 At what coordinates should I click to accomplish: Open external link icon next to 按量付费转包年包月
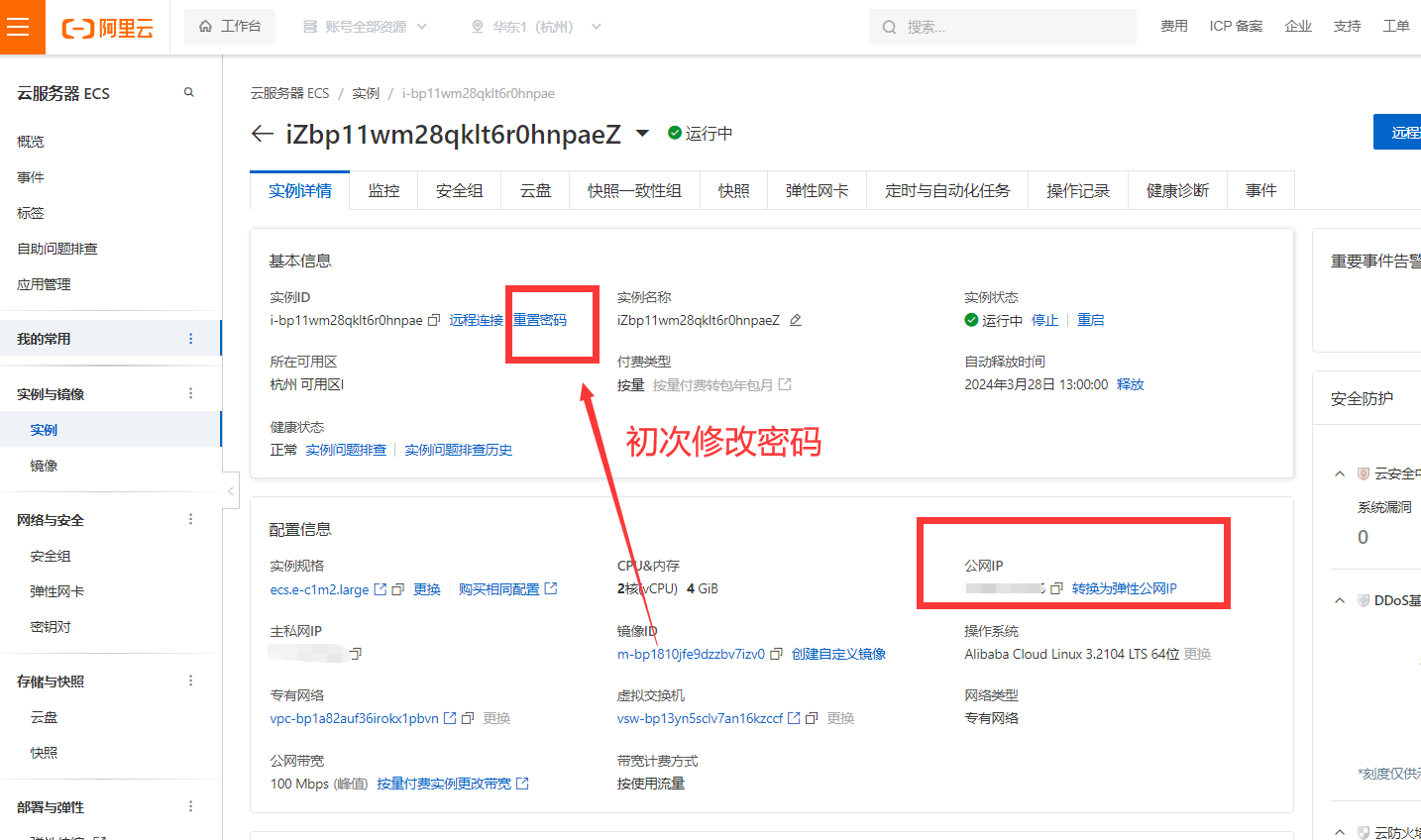[785, 384]
